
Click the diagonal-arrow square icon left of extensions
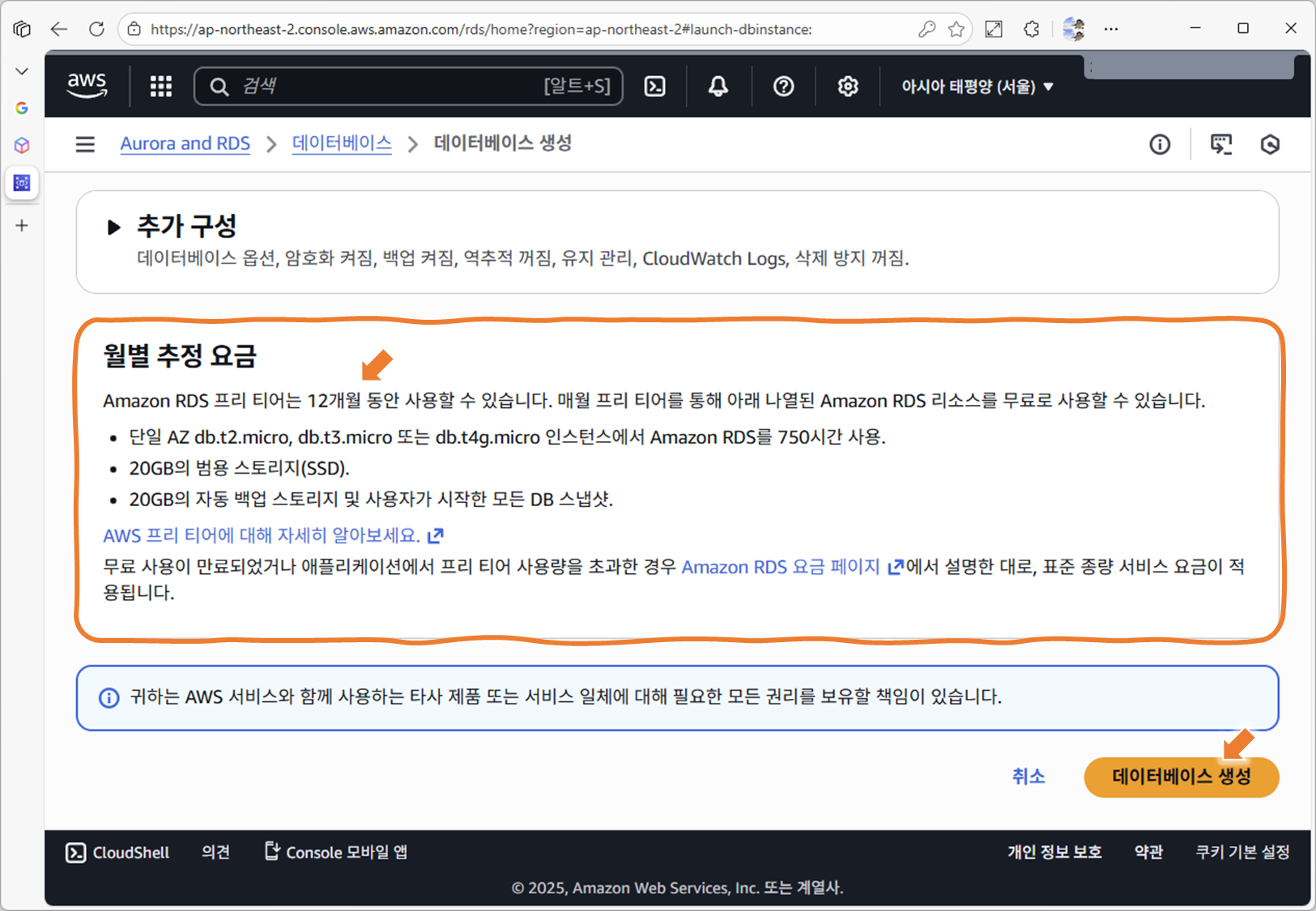click(x=994, y=29)
